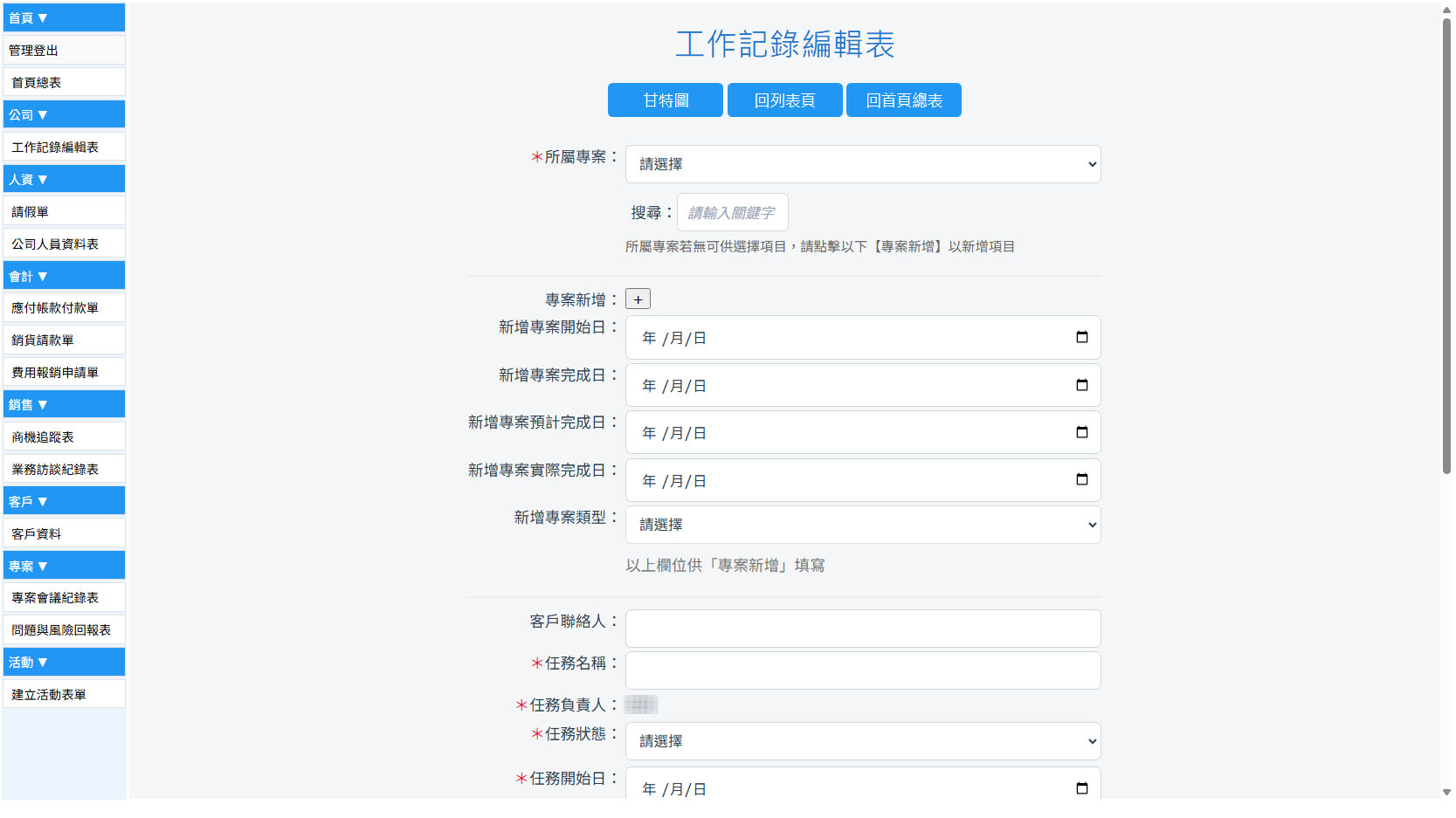Open 專案會議紀錄表 from the sidebar
Viewport: 1456px width, 818px height.
pyautogui.click(x=64, y=597)
